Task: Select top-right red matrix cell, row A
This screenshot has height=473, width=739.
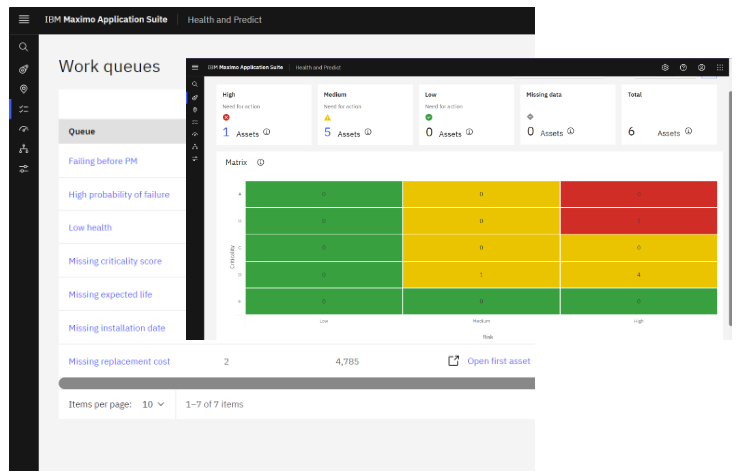Action: [x=639, y=194]
